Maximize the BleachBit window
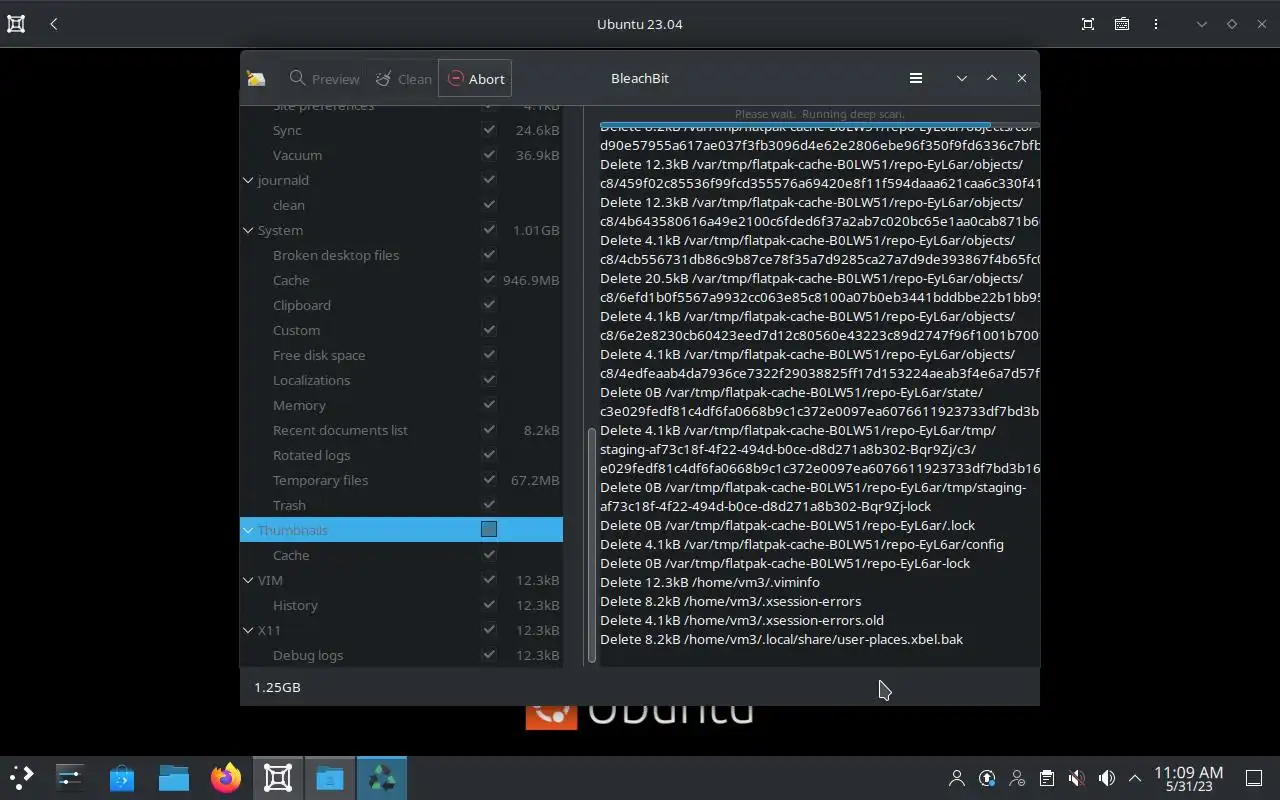 click(x=991, y=78)
